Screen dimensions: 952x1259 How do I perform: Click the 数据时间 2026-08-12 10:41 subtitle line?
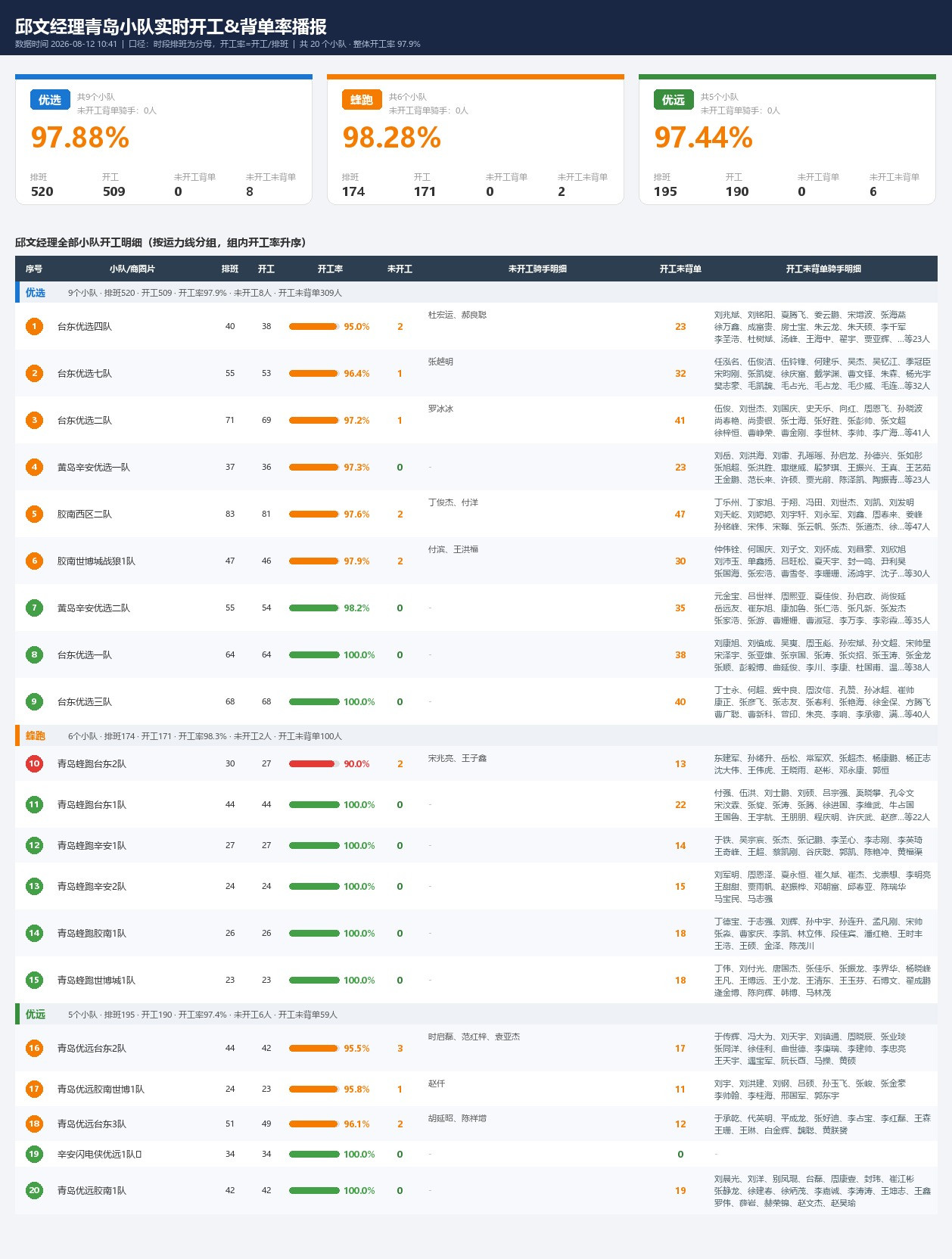point(218,44)
